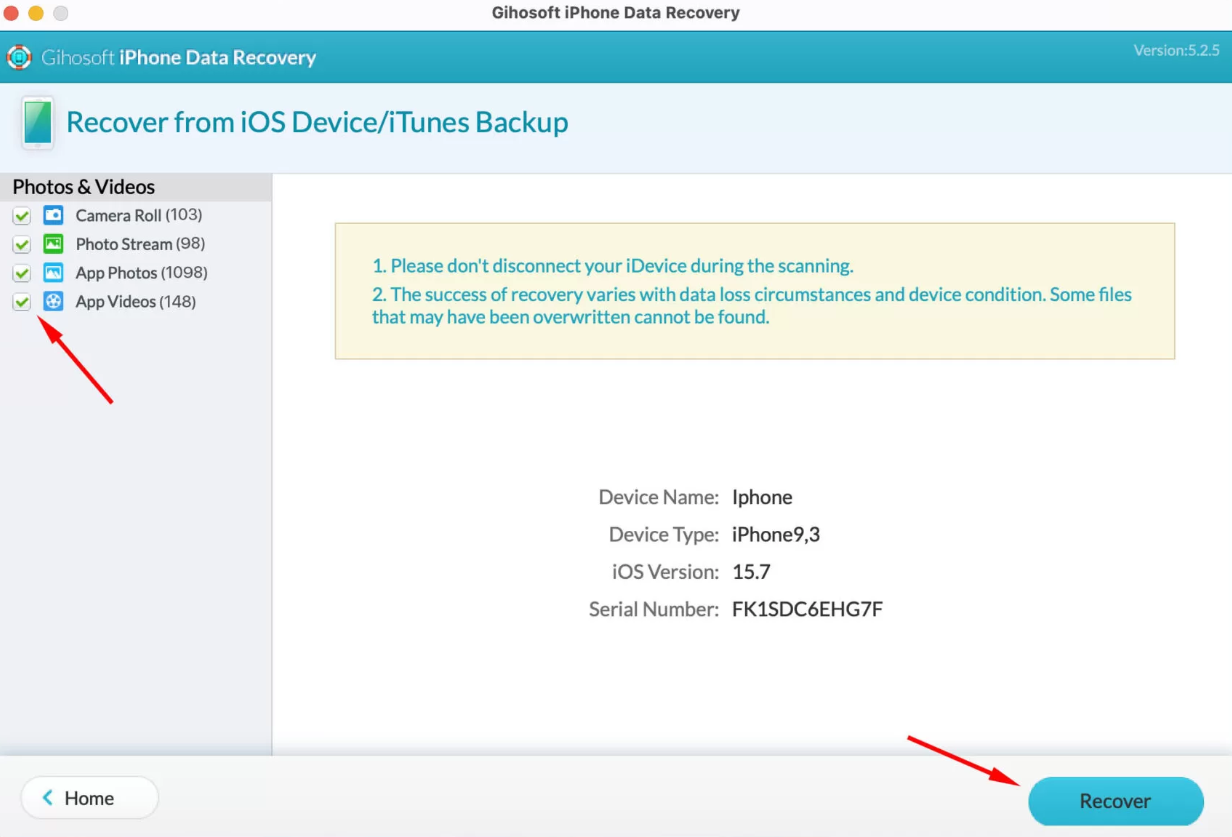The width and height of the screenshot is (1232, 837).
Task: Click the notice about not disconnecting iDevice
Action: (x=612, y=266)
